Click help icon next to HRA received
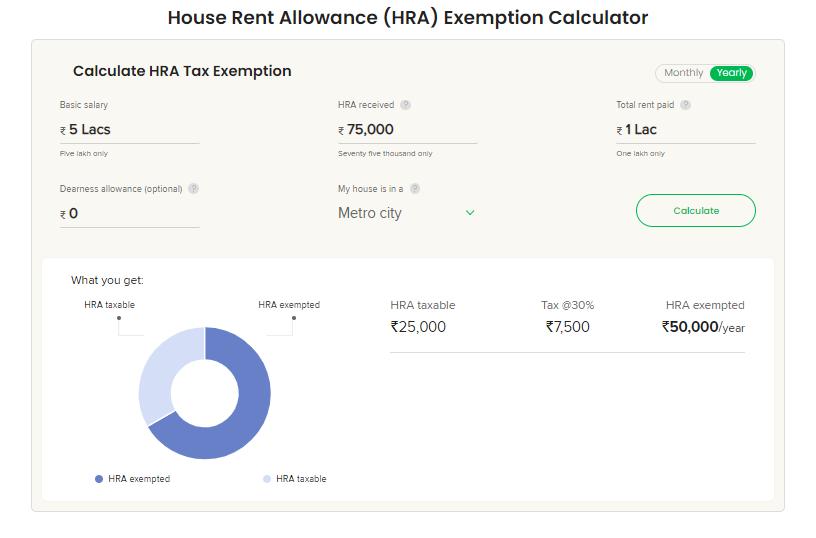816x538 pixels. [406, 105]
